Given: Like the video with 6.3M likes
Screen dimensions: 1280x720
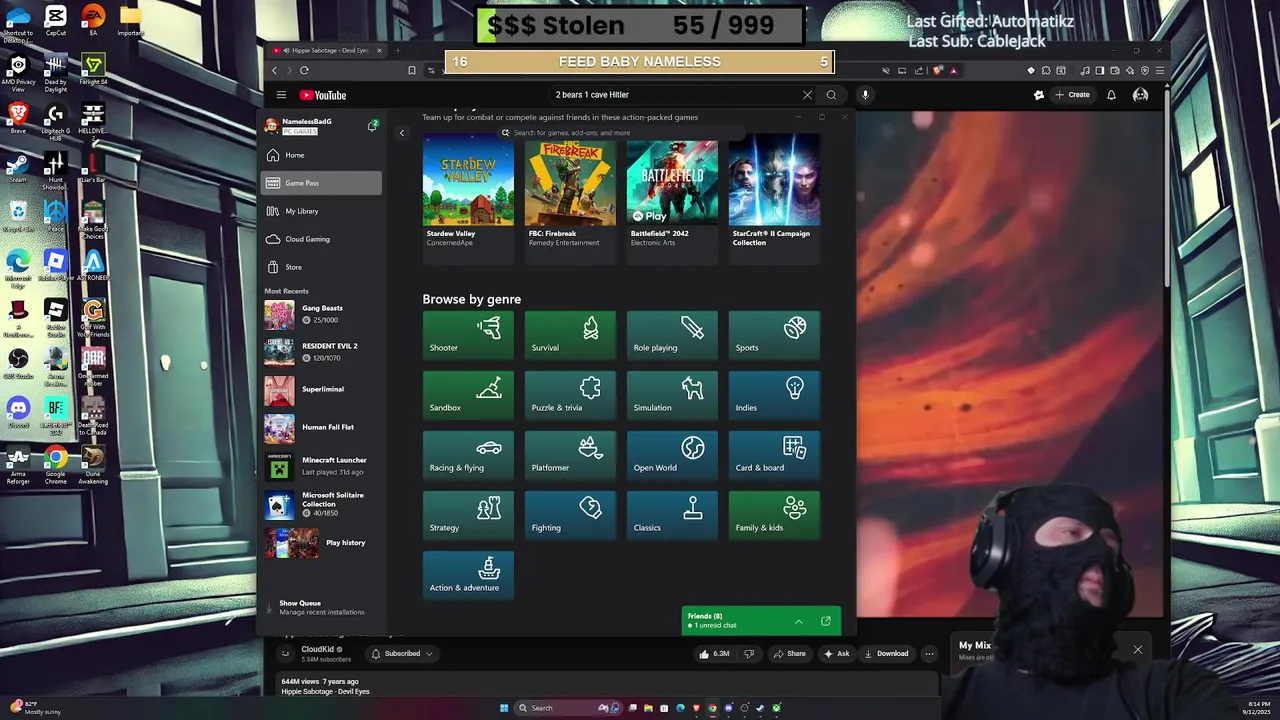Looking at the screenshot, I should 714,654.
